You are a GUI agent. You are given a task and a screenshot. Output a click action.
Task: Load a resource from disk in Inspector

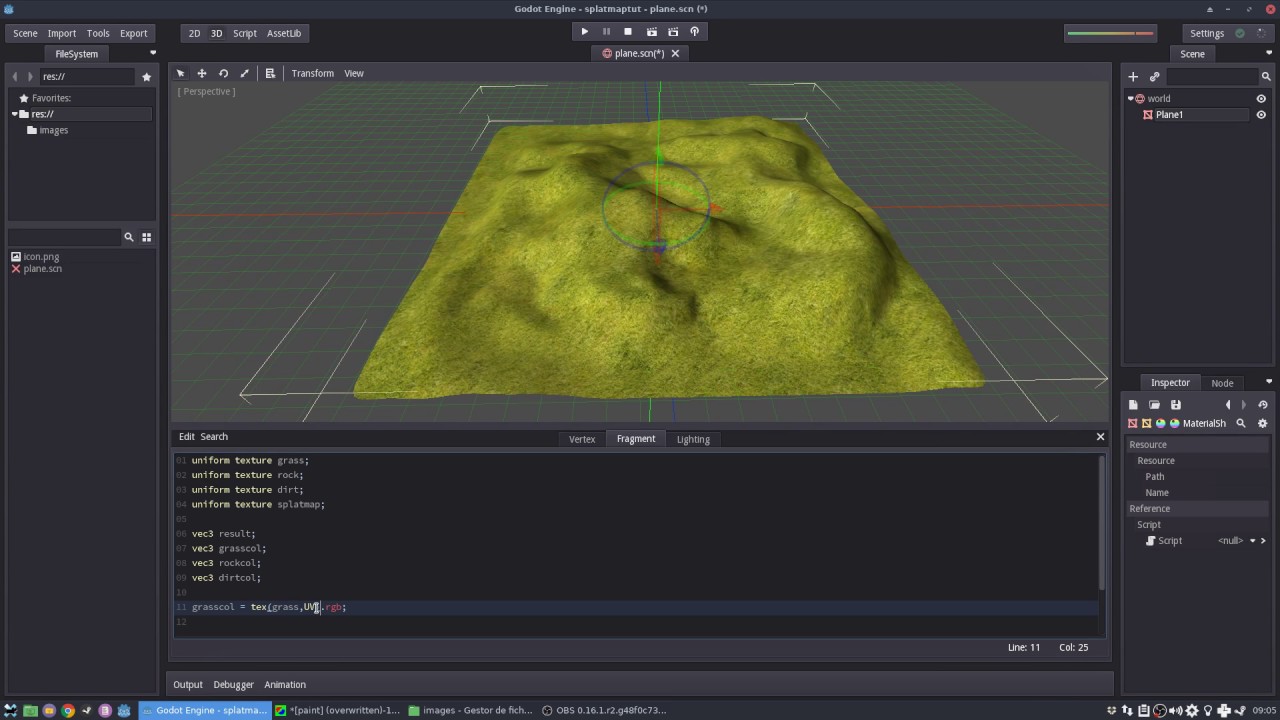coord(1154,405)
